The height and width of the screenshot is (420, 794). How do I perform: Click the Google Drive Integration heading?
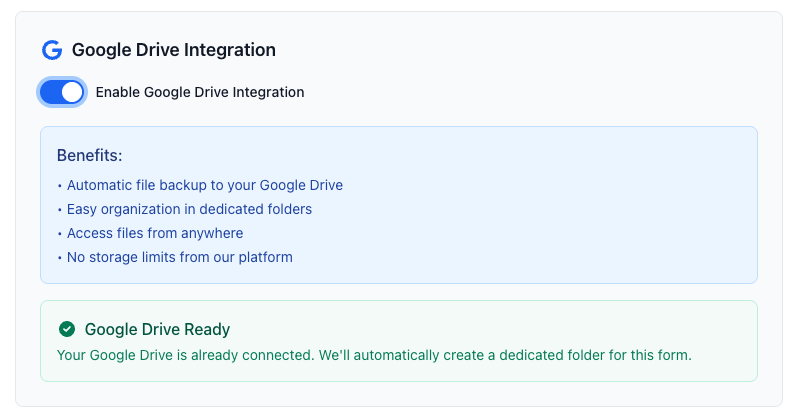174,50
